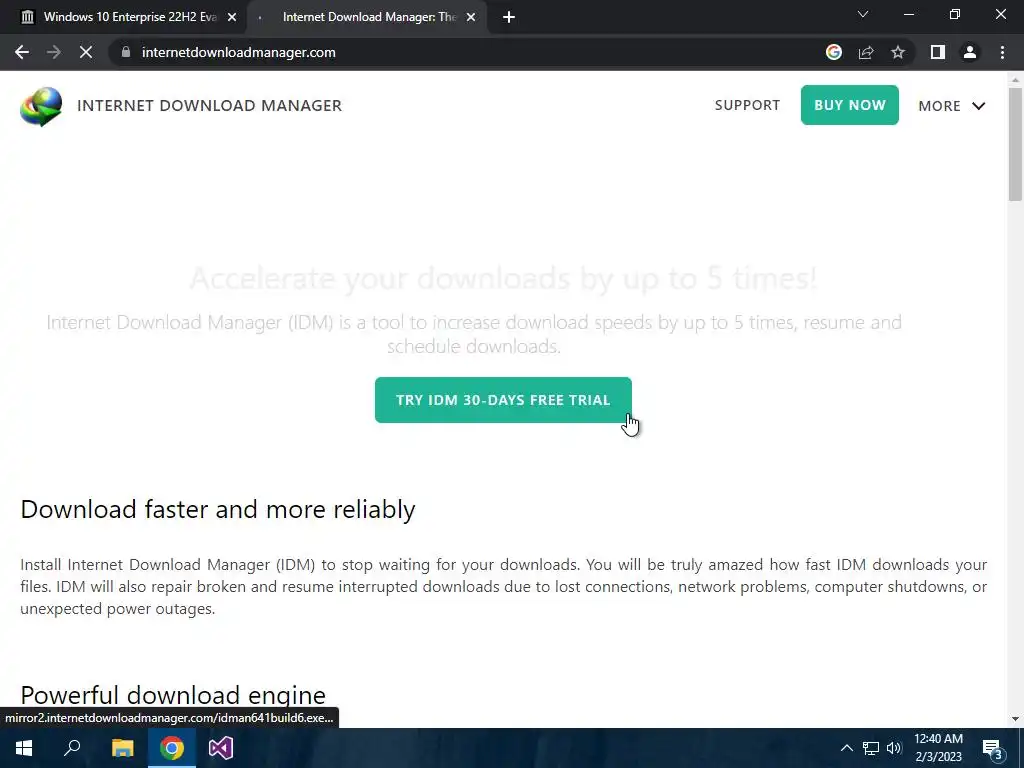Viewport: 1024px width, 768px height.
Task: Open taskbar search magnifier
Action: click(x=72, y=748)
